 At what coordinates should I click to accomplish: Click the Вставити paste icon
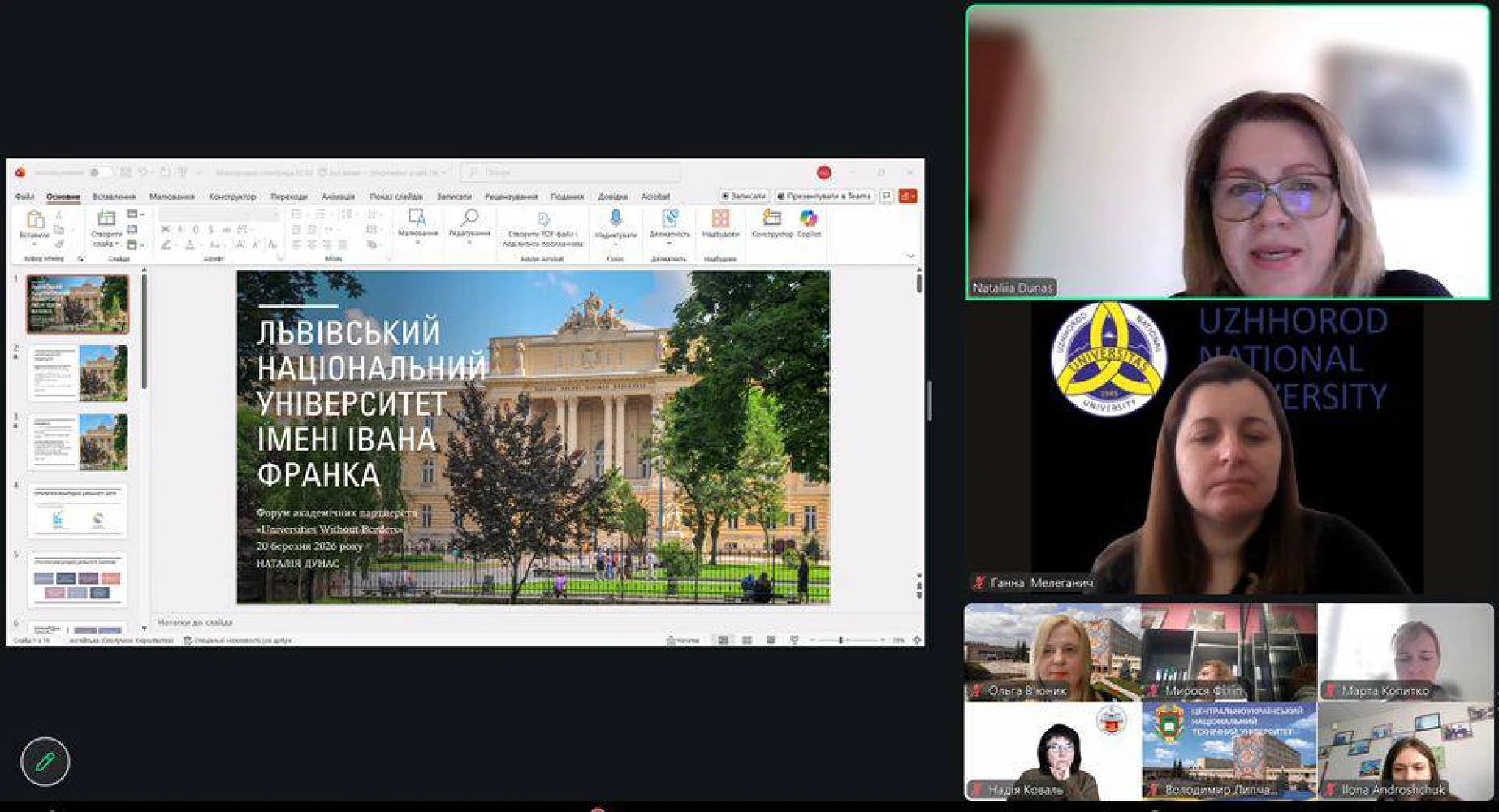point(35,219)
